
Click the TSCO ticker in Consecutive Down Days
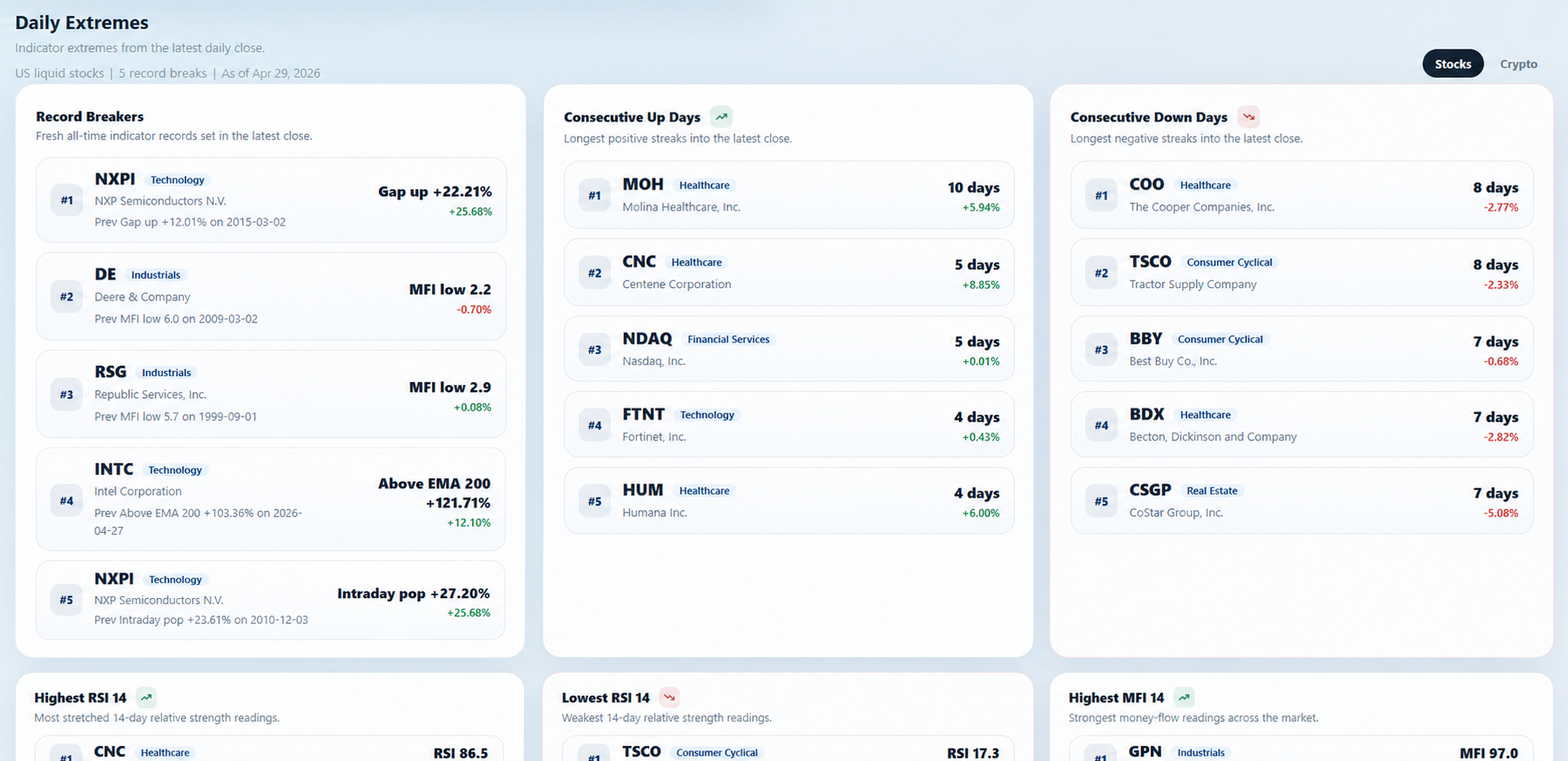tap(1150, 261)
